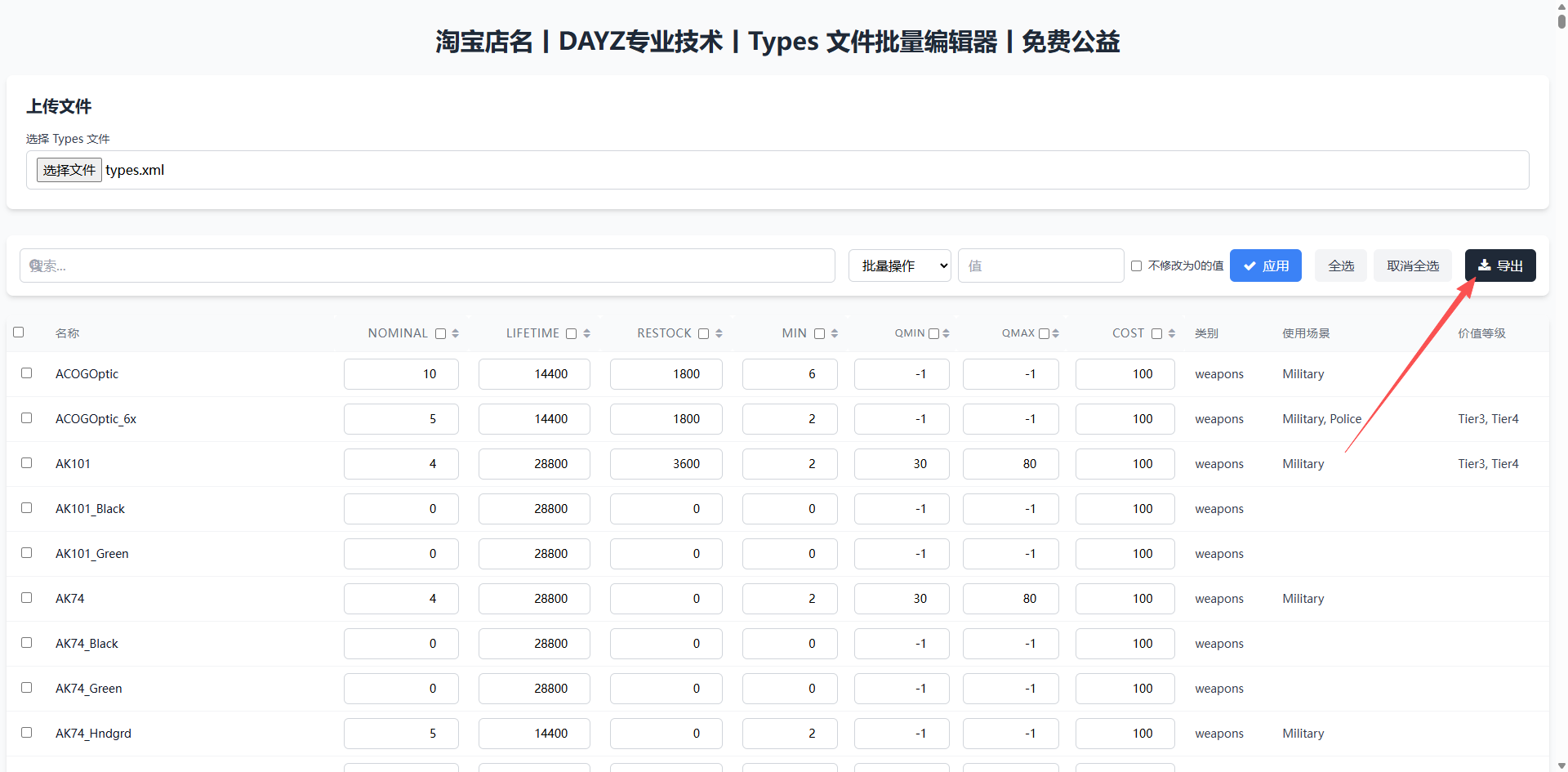Click 'Tier3, Tier4' in the AK101 row

pos(1488,464)
